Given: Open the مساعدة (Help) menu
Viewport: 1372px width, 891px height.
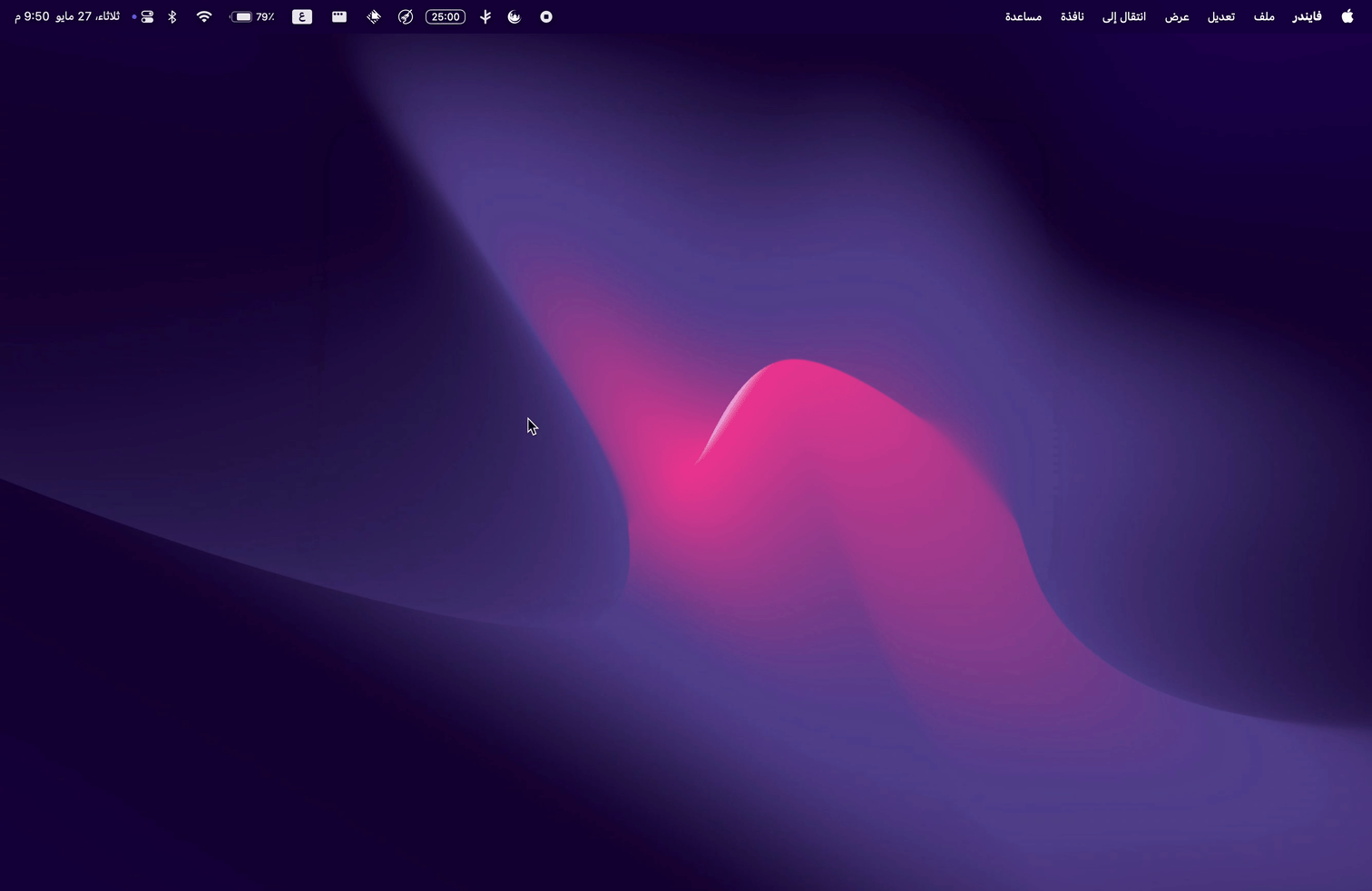Looking at the screenshot, I should (x=1023, y=16).
